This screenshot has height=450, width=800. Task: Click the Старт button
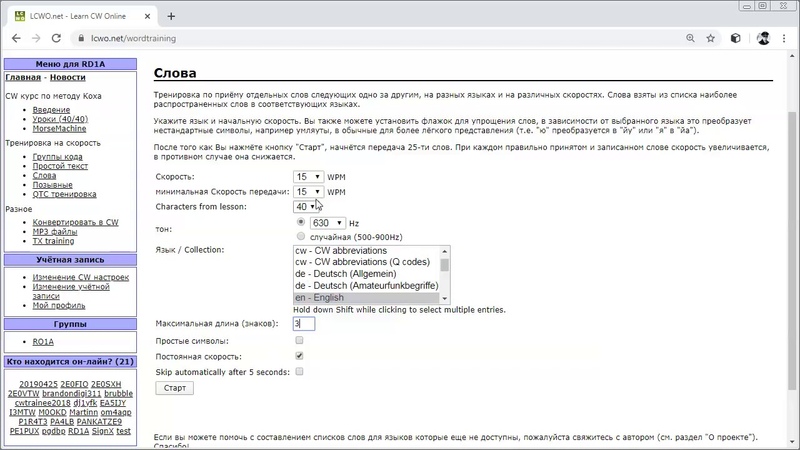tap(174, 388)
